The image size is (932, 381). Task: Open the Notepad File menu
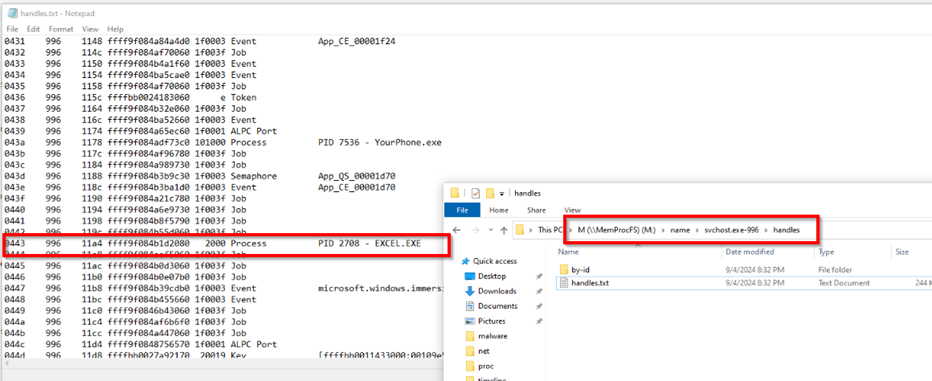(12, 29)
